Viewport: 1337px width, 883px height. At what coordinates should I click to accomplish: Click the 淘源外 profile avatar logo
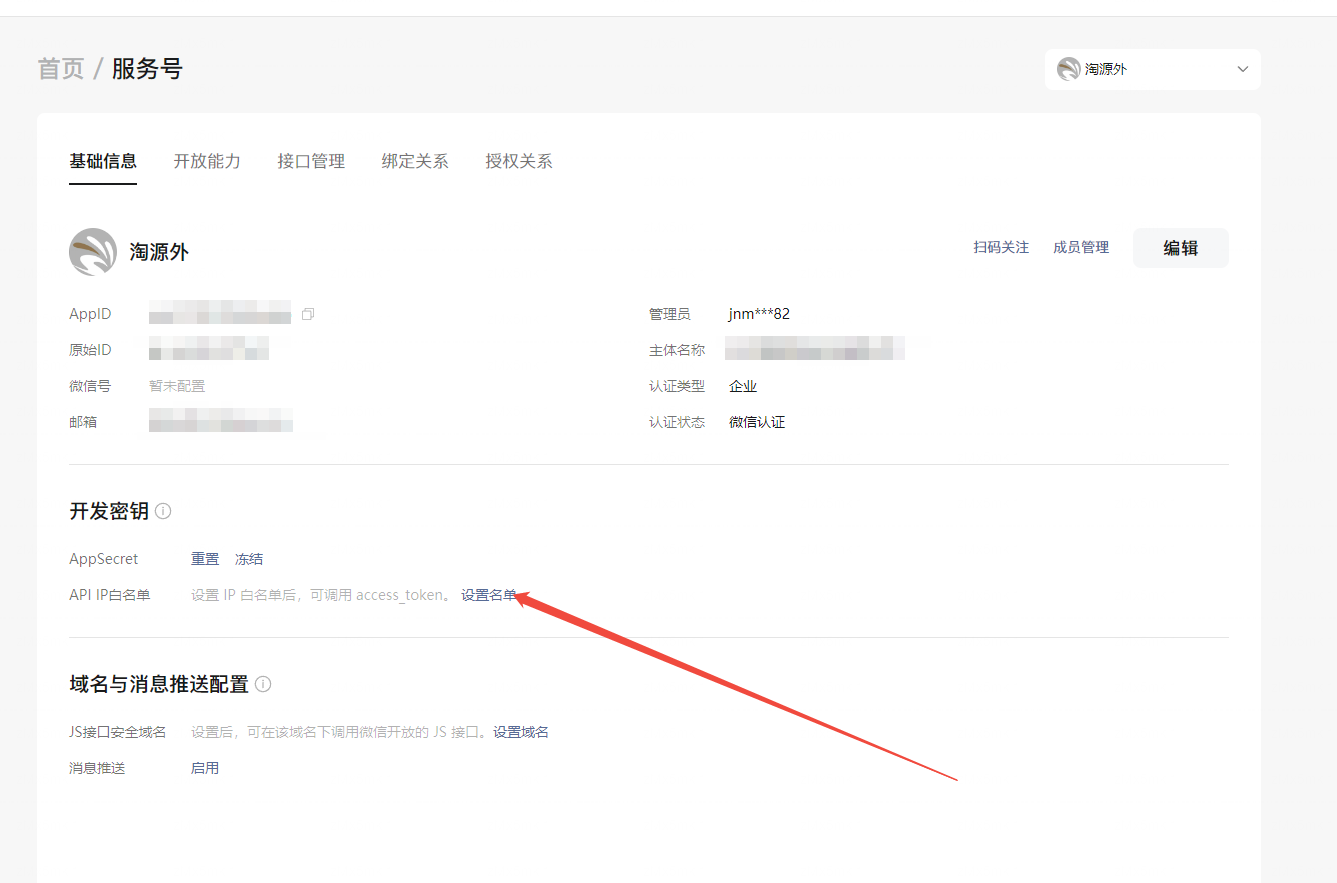pos(93,252)
